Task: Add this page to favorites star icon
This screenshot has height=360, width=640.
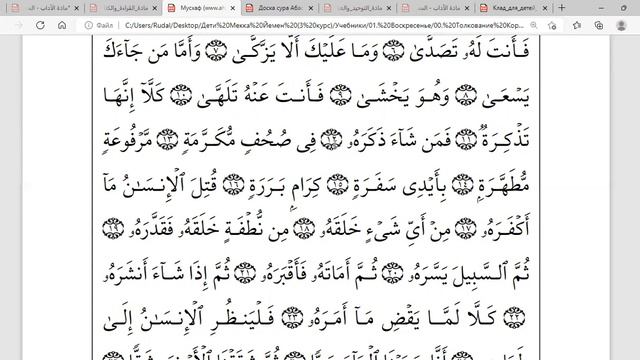Action: (x=552, y=25)
